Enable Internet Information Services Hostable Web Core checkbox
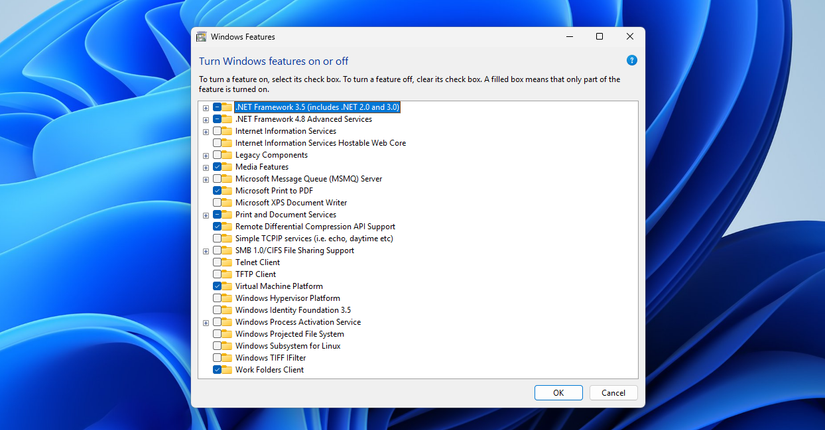This screenshot has height=430, width=825. (217, 143)
